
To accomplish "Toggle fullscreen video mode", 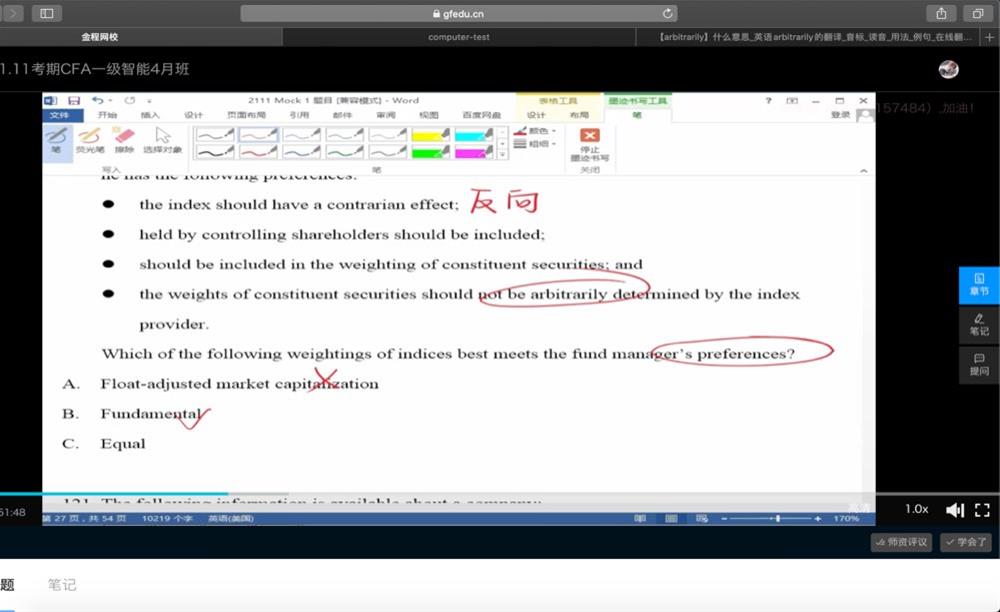I will coord(982,510).
